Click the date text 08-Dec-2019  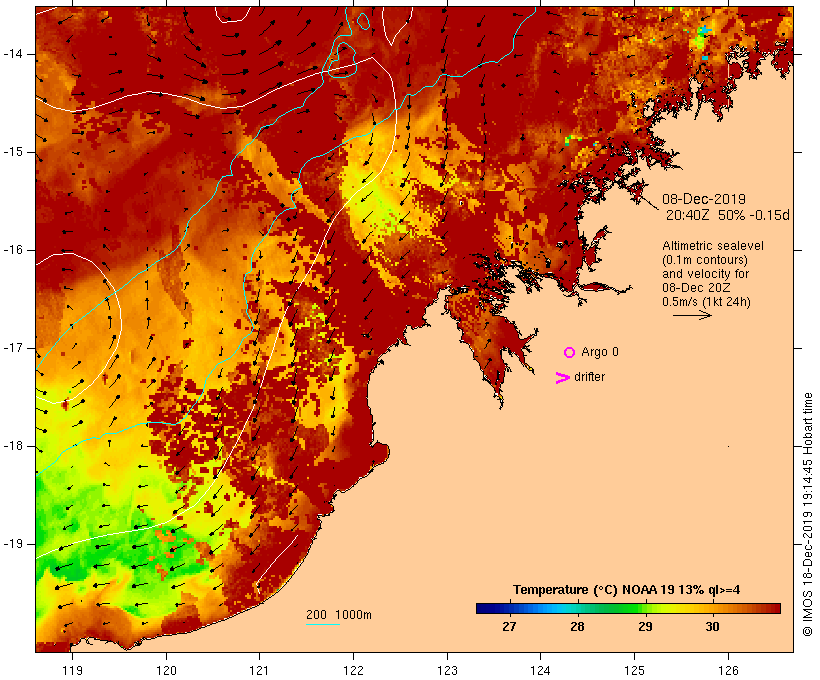pos(704,199)
